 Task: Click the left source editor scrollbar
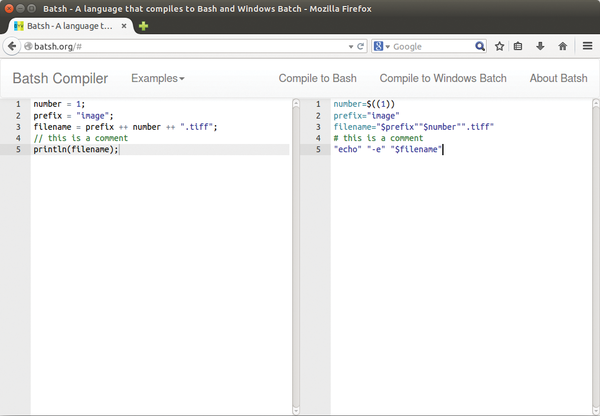point(296,256)
